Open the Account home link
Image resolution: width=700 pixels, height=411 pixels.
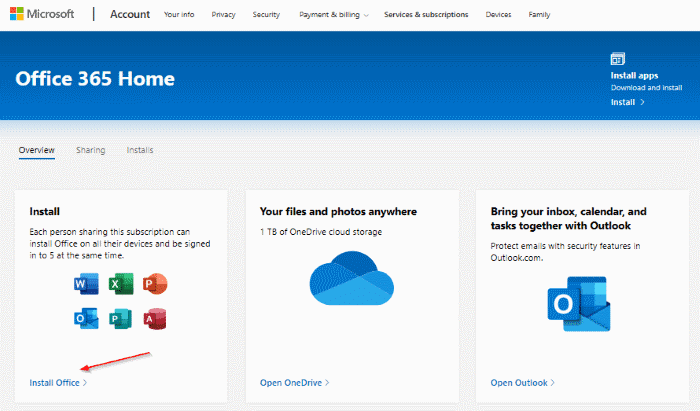tap(130, 14)
